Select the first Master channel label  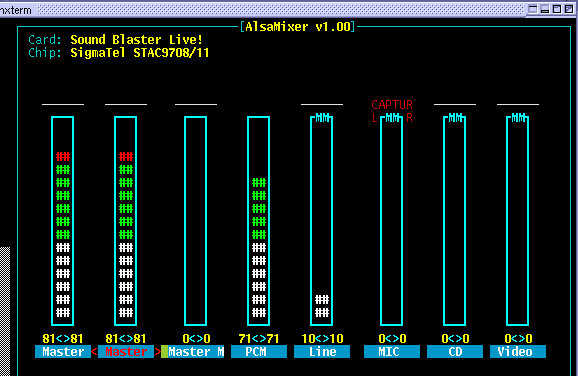(x=63, y=352)
